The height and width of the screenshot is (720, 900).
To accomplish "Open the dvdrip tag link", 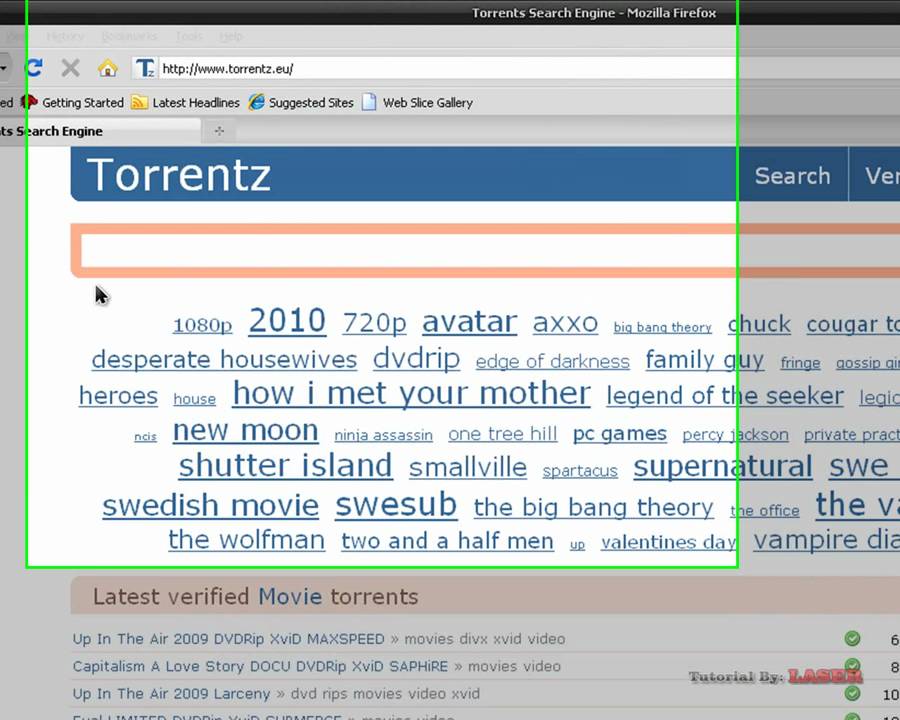I will pyautogui.click(x=416, y=359).
